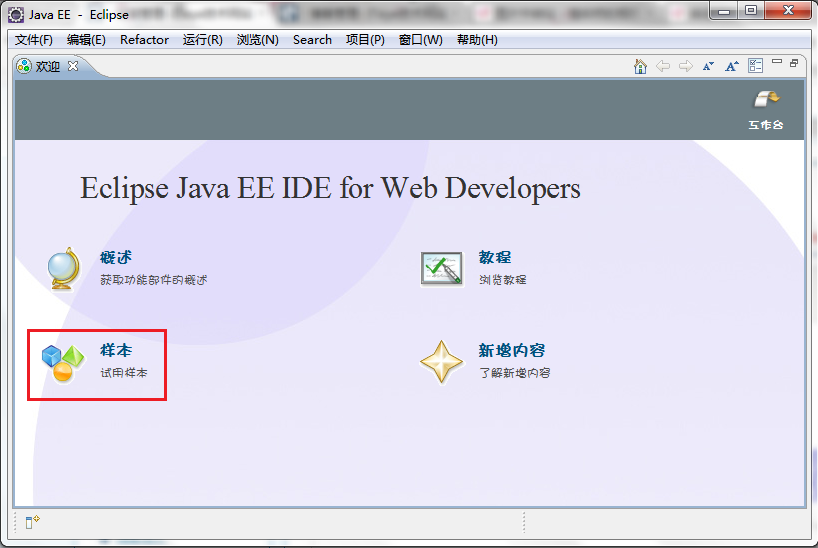The height and width of the screenshot is (548, 818).
Task: Open the 浏览(N) menu
Action: click(258, 40)
